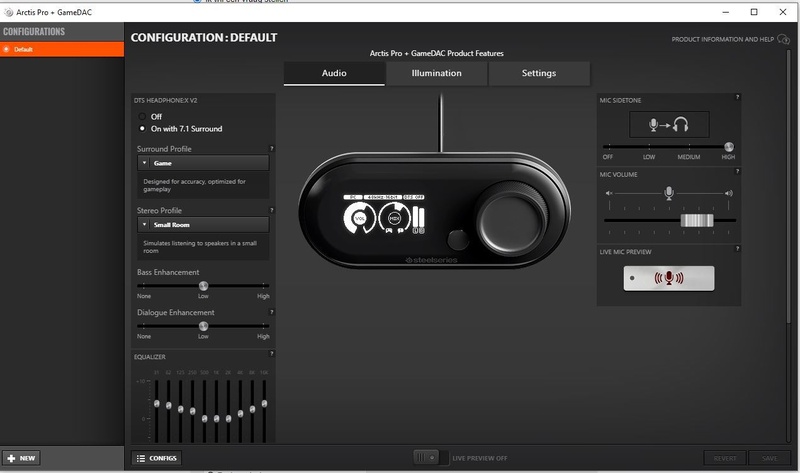Adjust the Dialogue Enhancement slider handle
This screenshot has width=800, height=473.
click(x=203, y=326)
